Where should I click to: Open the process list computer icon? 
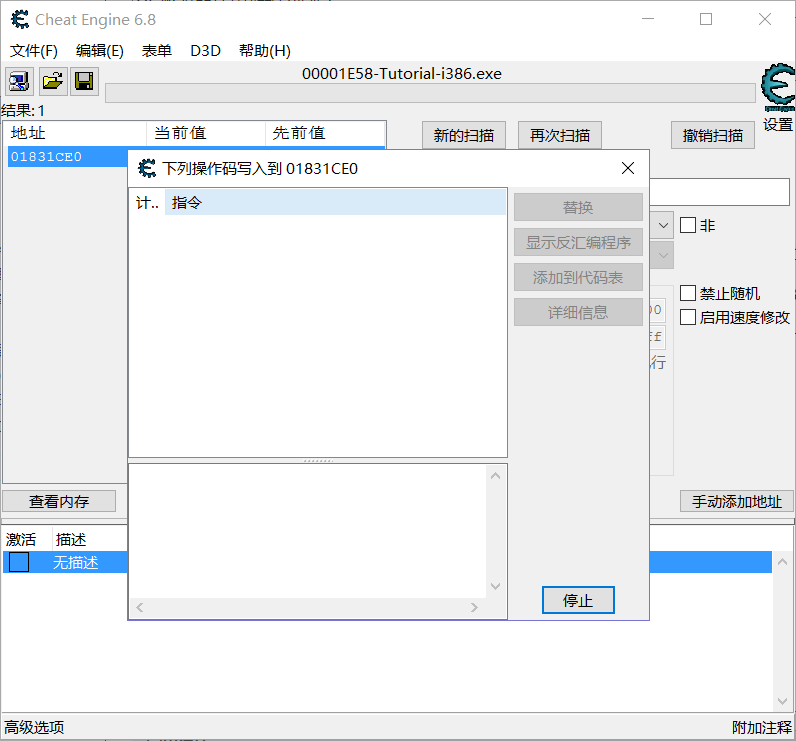19,81
